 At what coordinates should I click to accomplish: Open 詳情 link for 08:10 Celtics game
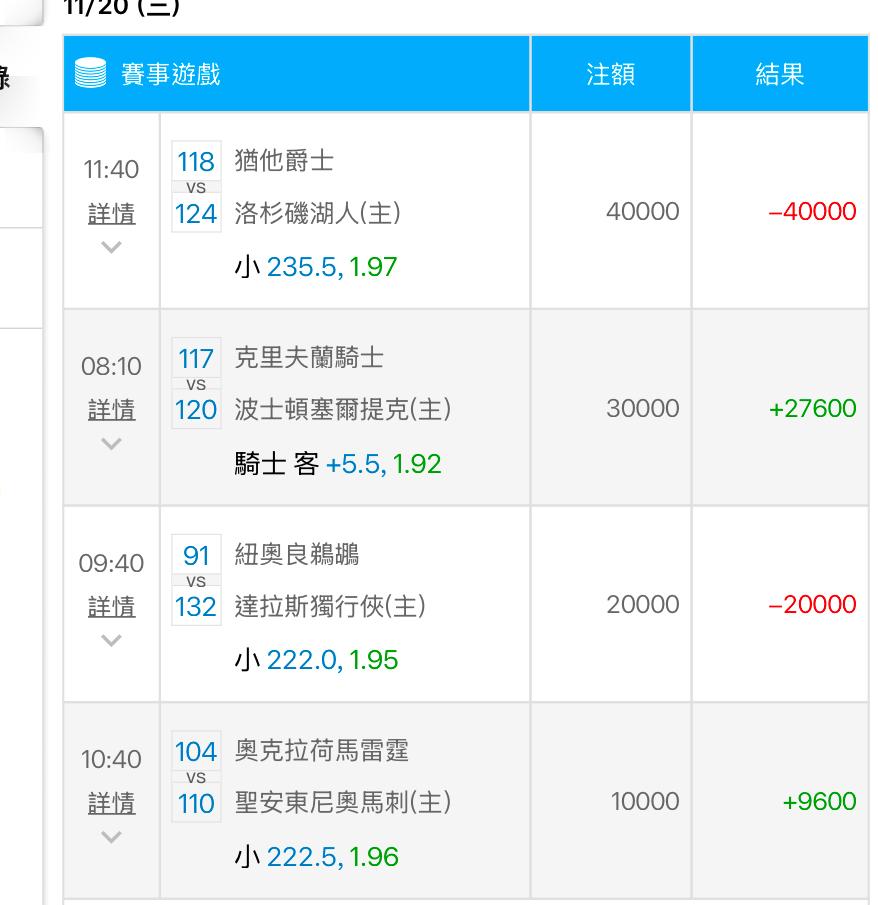click(111, 410)
